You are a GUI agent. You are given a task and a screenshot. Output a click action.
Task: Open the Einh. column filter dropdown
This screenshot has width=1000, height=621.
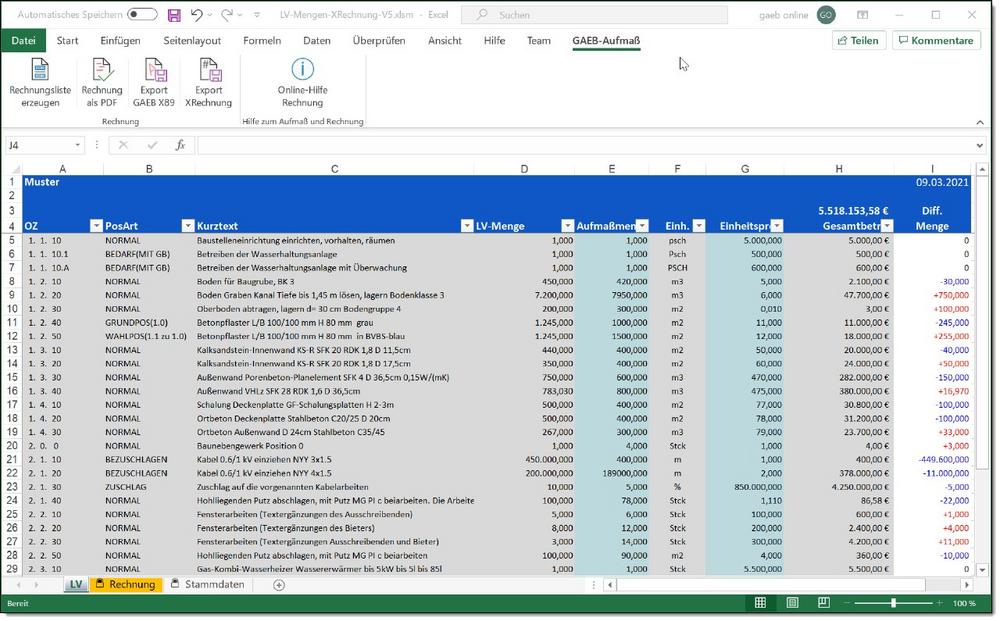pos(699,226)
